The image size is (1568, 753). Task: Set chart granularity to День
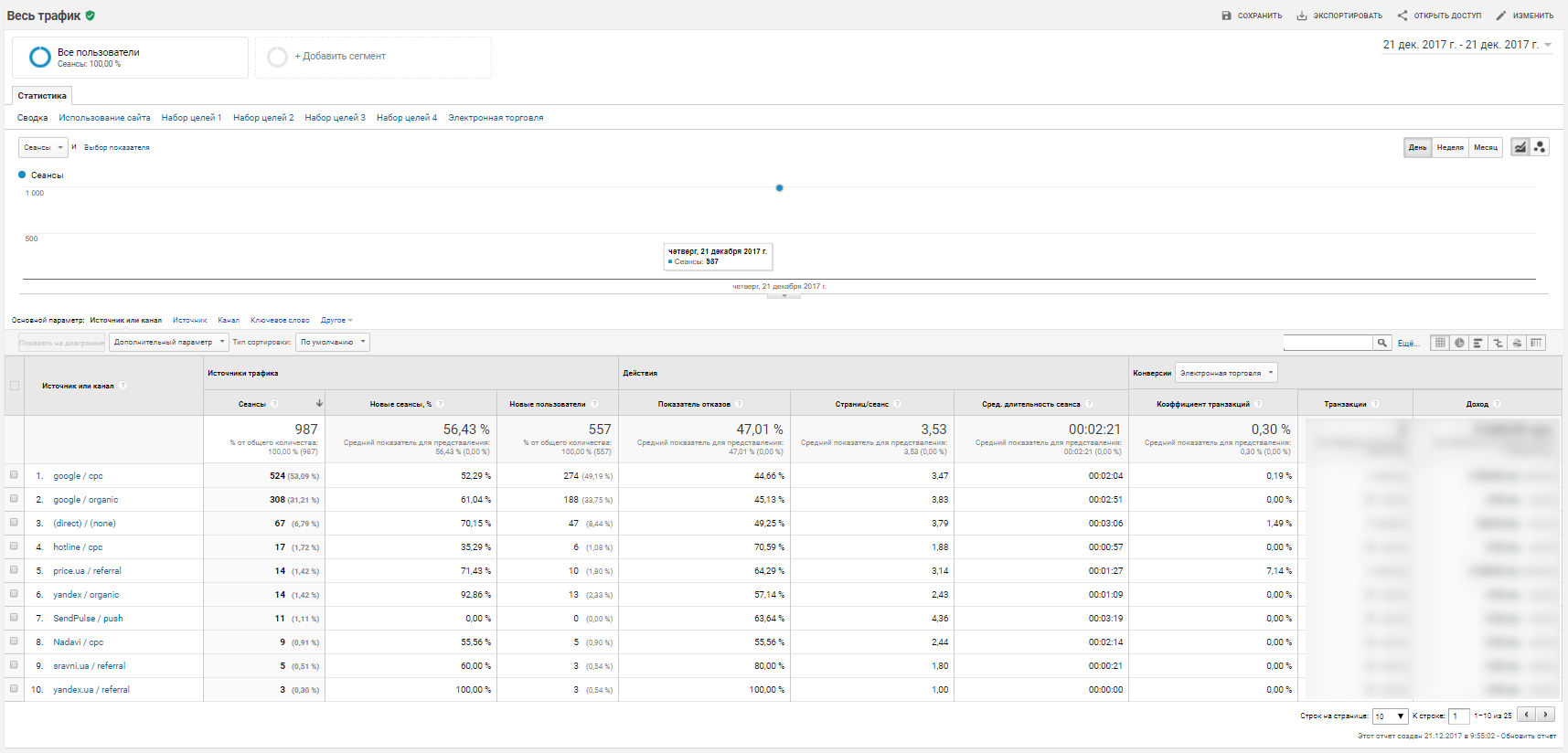coord(1417,147)
